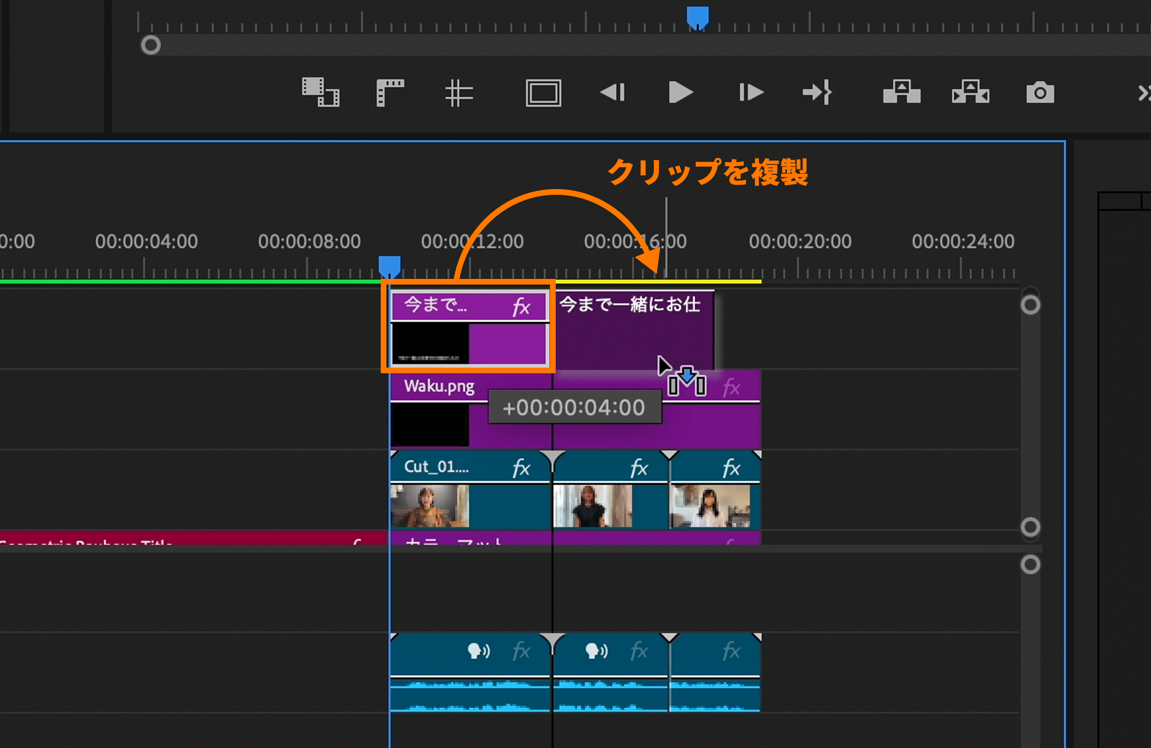This screenshot has width=1151, height=748.
Task: Step back one frame
Action: (x=612, y=92)
